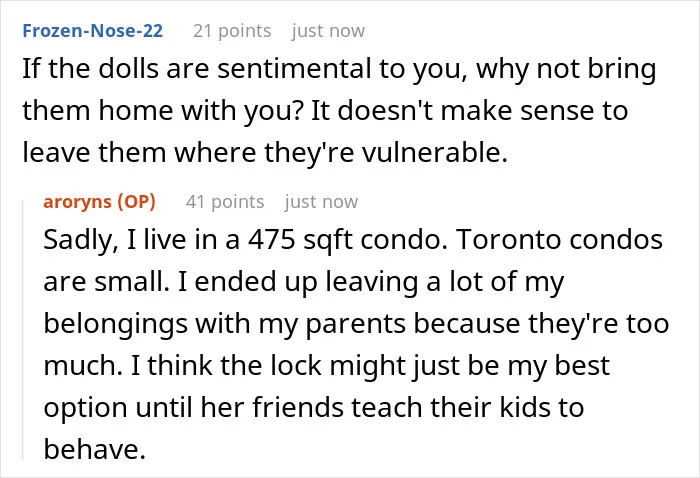Click the word 'Sadly,' in the reply

coord(81,240)
